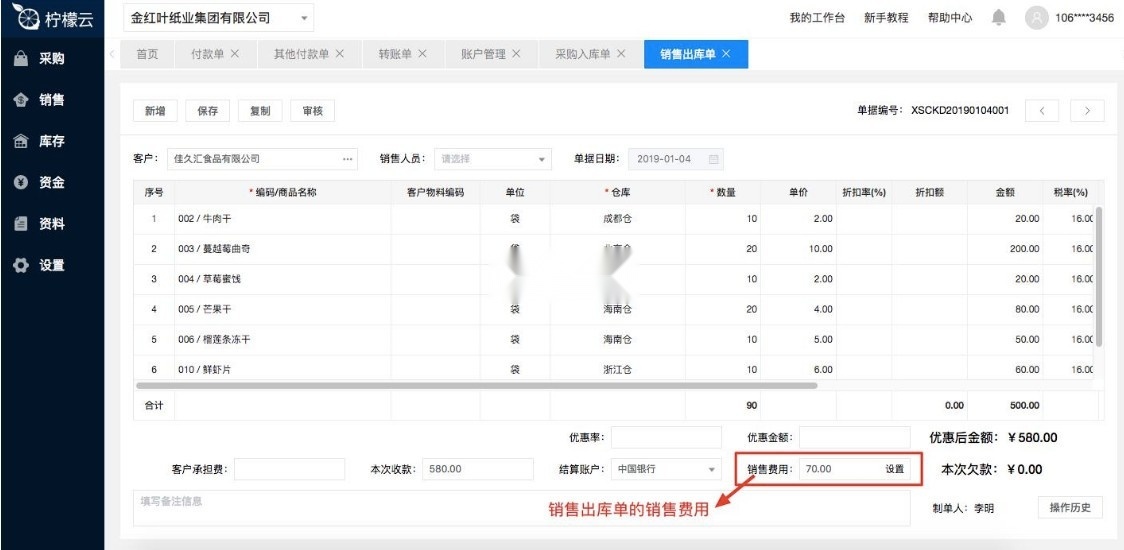The height and width of the screenshot is (550, 1124).
Task: Open calendar picker for 单据日期
Action: click(x=713, y=159)
